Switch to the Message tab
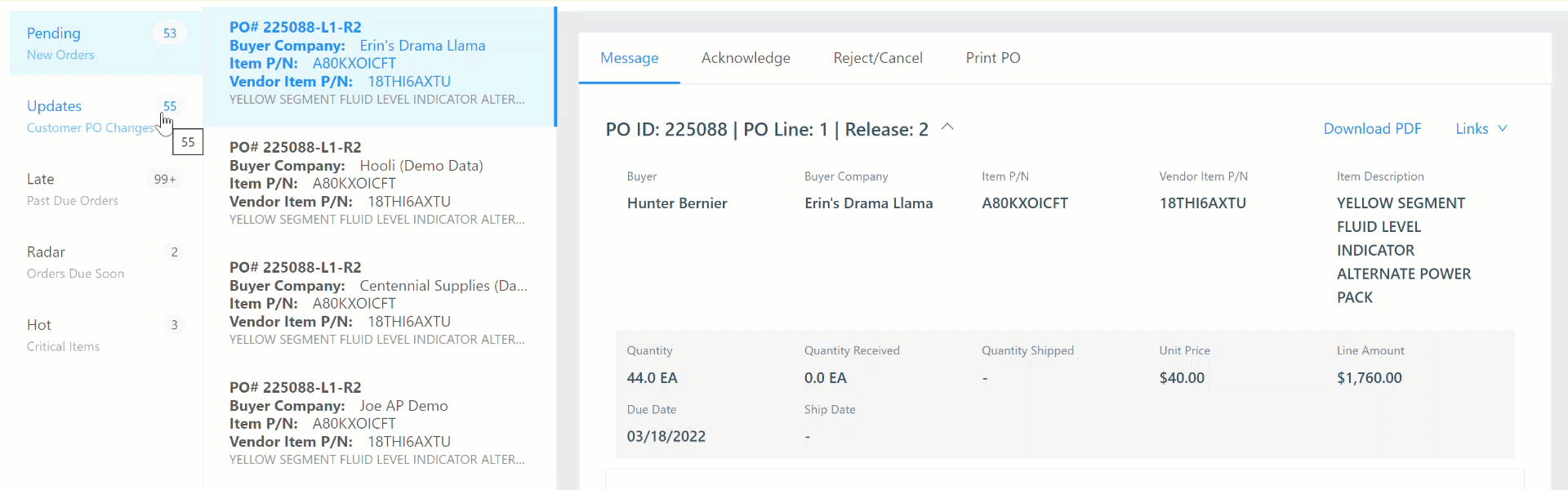The image size is (1568, 490). pyautogui.click(x=629, y=58)
